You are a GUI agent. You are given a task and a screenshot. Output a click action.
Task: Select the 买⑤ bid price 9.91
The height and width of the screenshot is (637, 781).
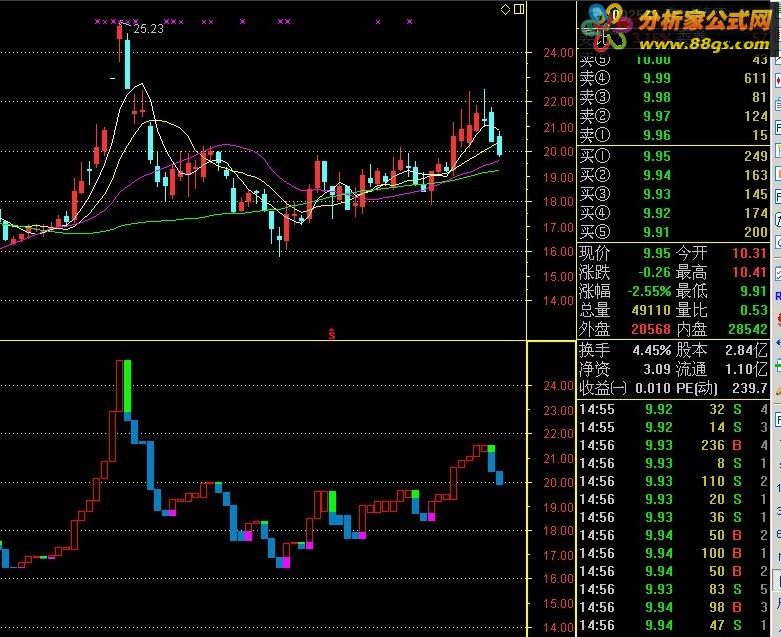(656, 232)
